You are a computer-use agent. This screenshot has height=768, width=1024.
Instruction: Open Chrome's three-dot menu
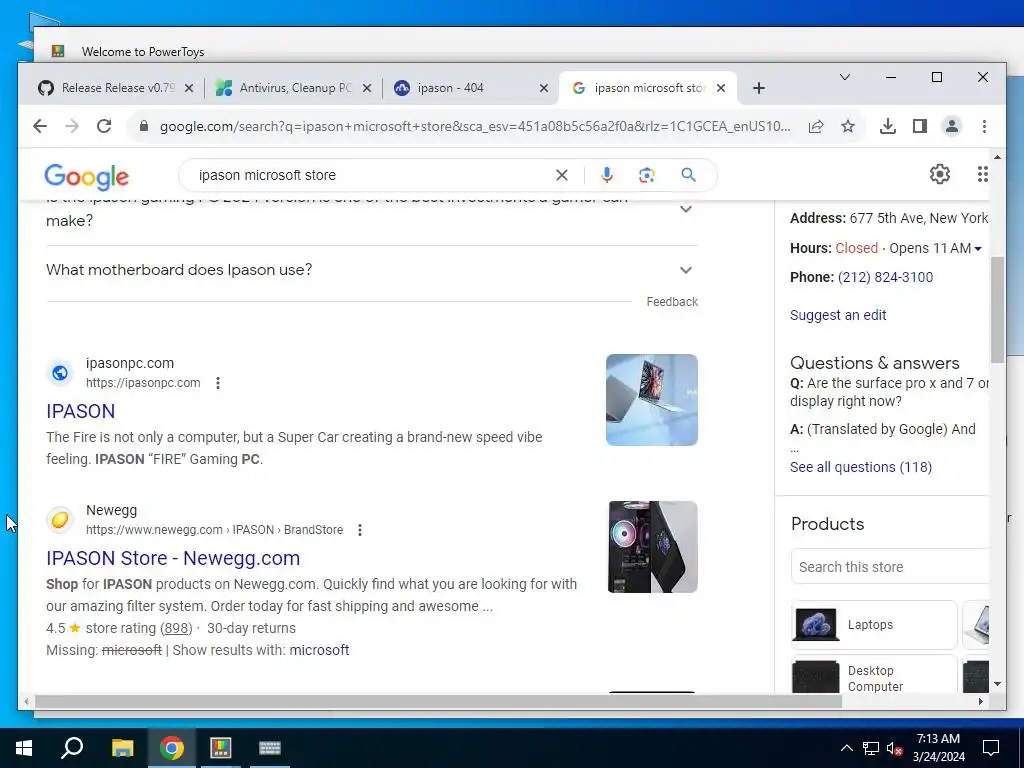pyautogui.click(x=984, y=126)
